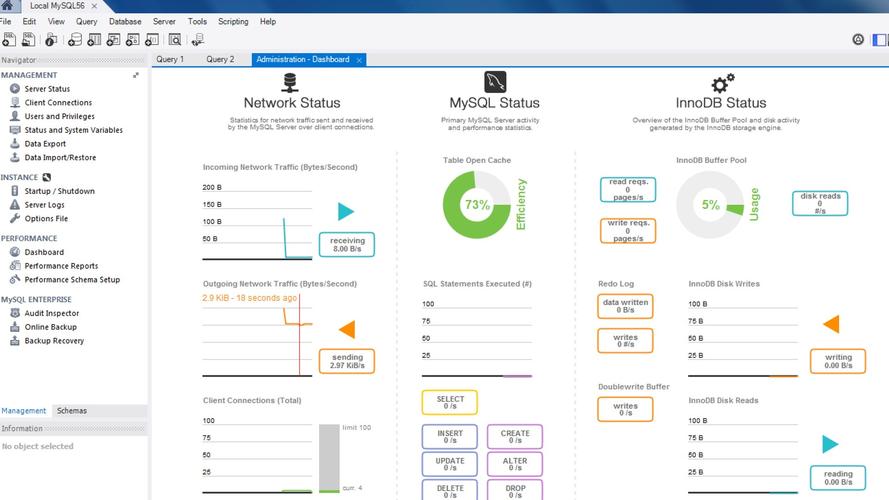This screenshot has height=500, width=889.
Task: Click the CREATE statements counter box
Action: [515, 437]
